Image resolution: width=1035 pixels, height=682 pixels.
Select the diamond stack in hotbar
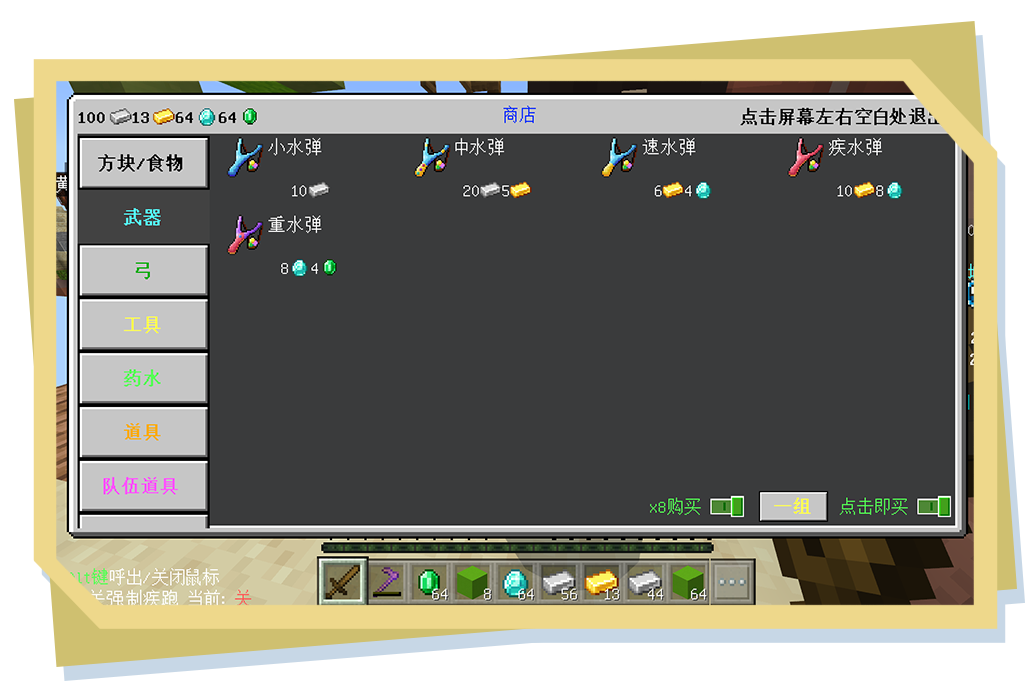coord(516,582)
